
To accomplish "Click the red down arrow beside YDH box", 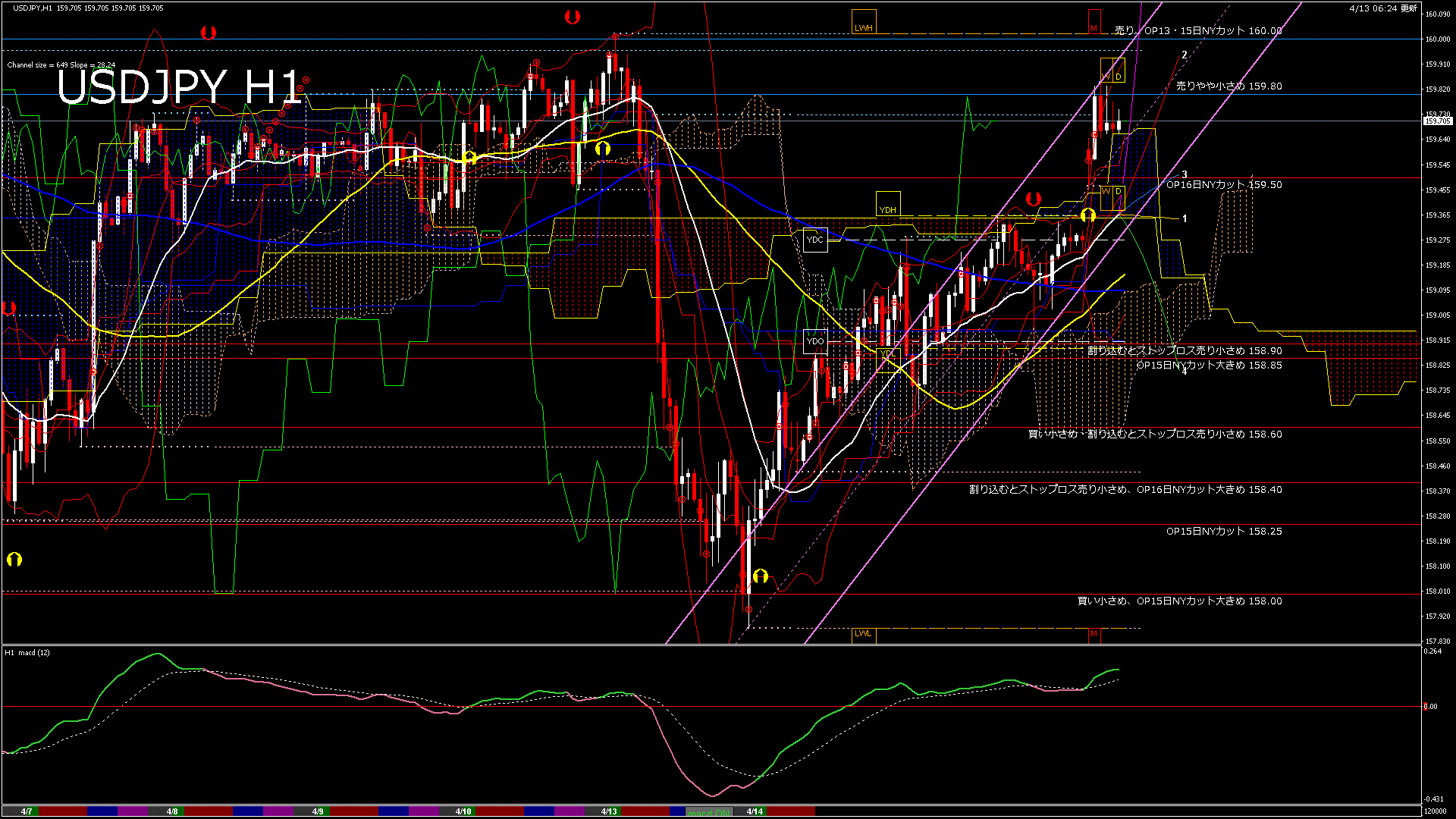I will click(1033, 199).
